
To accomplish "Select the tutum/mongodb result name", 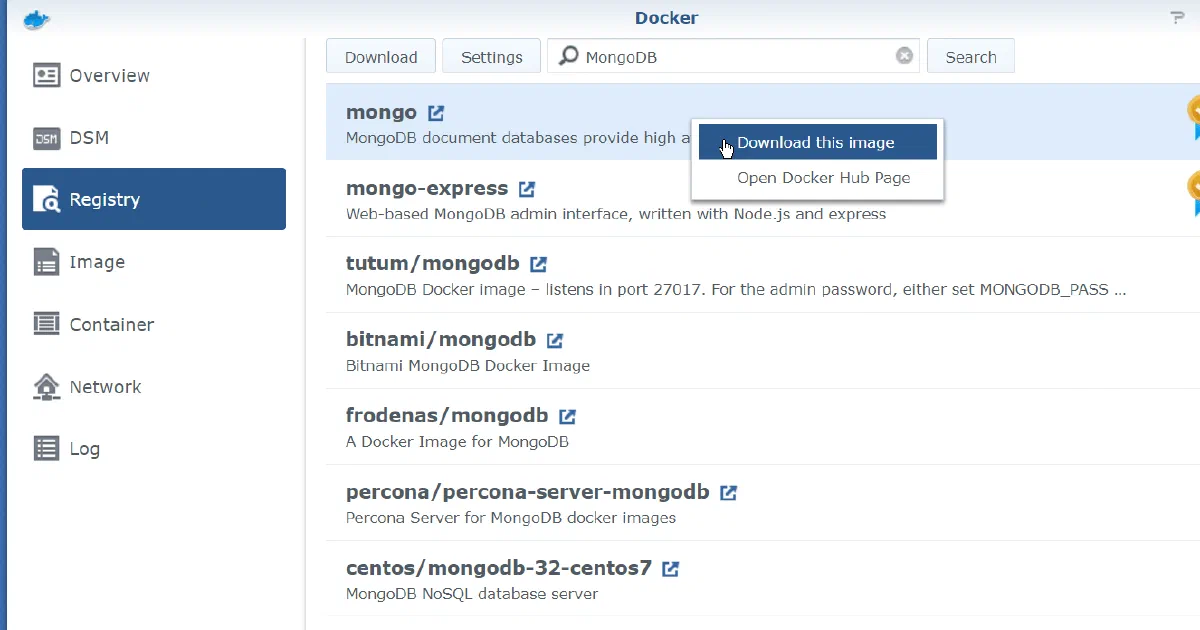I will (x=433, y=264).
